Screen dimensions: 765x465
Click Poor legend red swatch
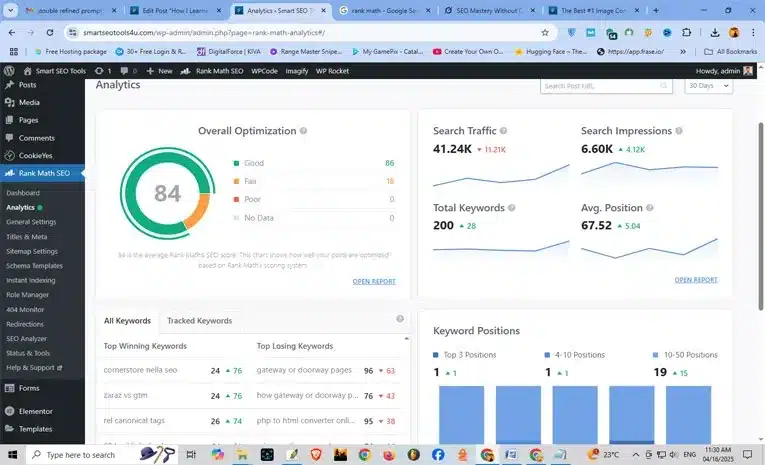(x=236, y=199)
